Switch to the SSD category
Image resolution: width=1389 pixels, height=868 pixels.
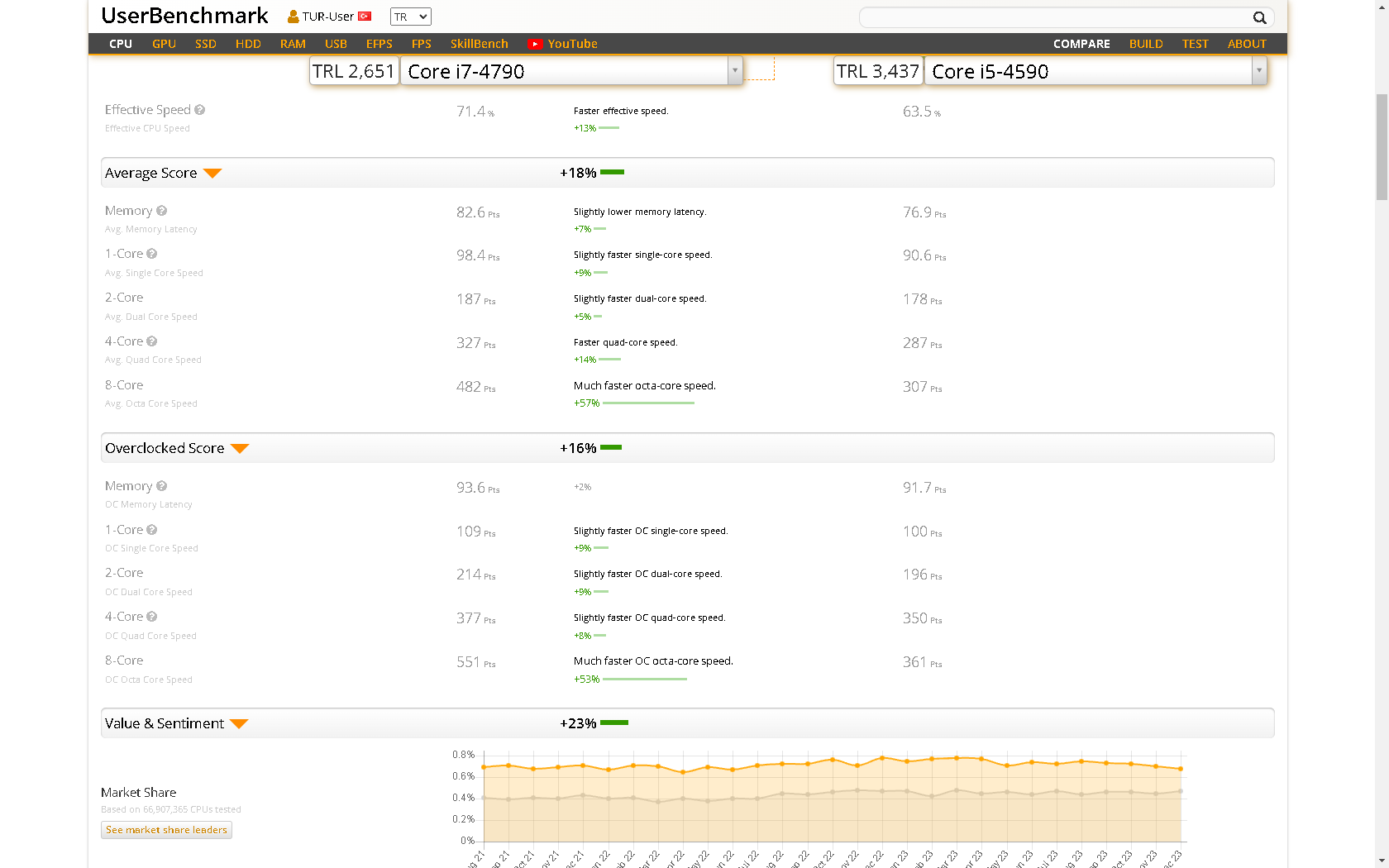(x=206, y=44)
